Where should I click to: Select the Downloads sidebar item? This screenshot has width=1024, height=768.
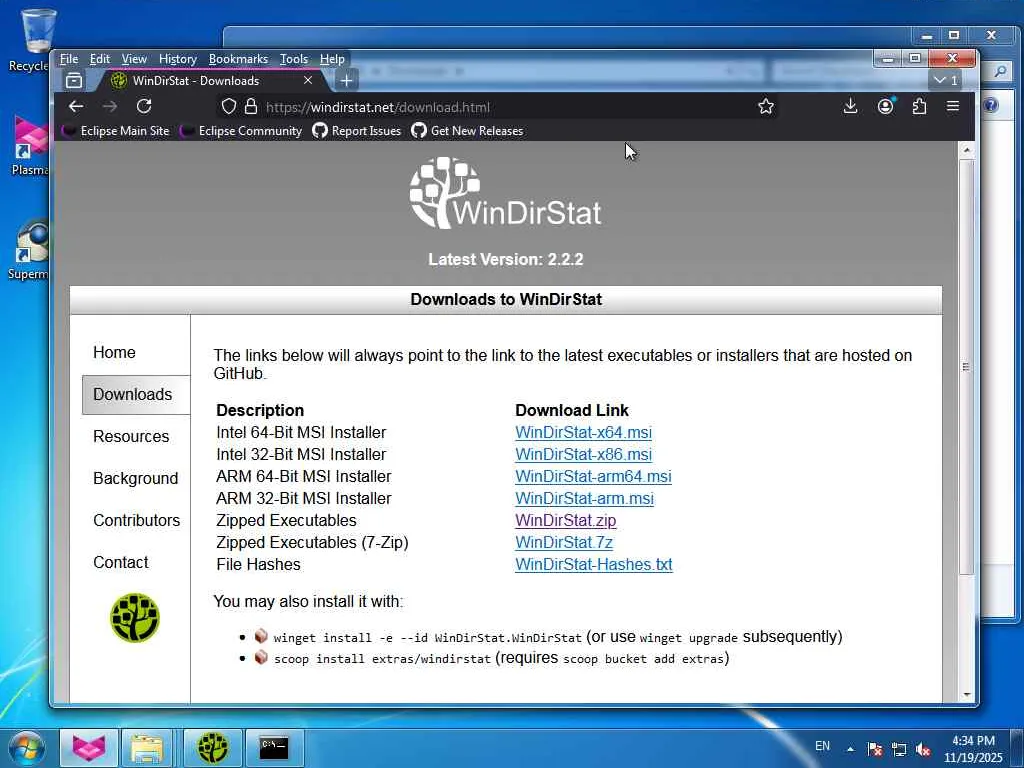[136, 394]
